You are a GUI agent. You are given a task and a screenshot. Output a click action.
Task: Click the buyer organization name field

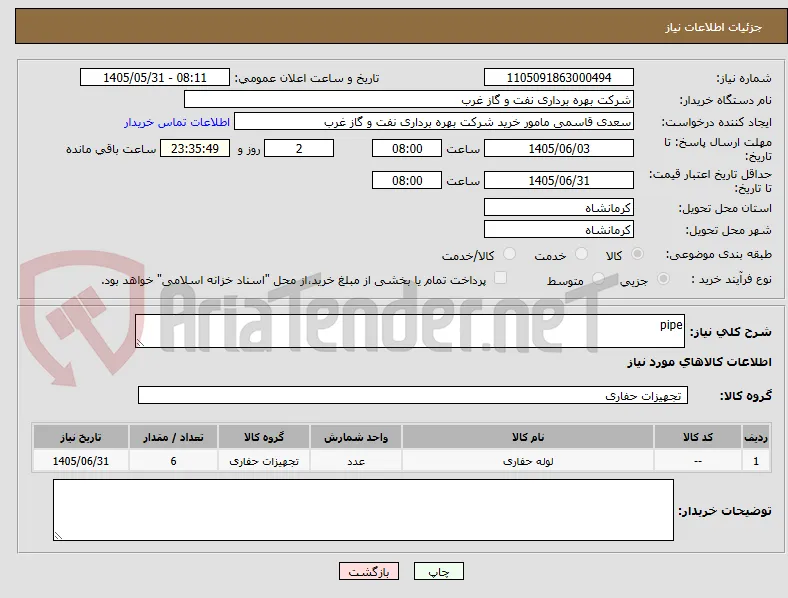409,99
